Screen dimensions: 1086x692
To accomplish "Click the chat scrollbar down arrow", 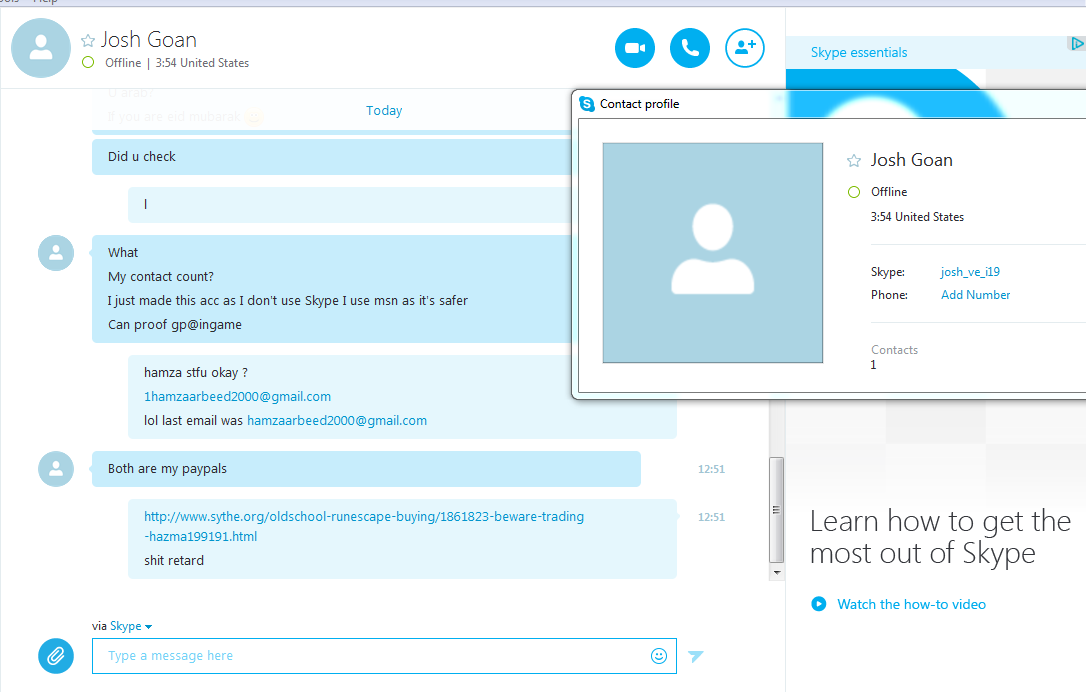I will [776, 573].
